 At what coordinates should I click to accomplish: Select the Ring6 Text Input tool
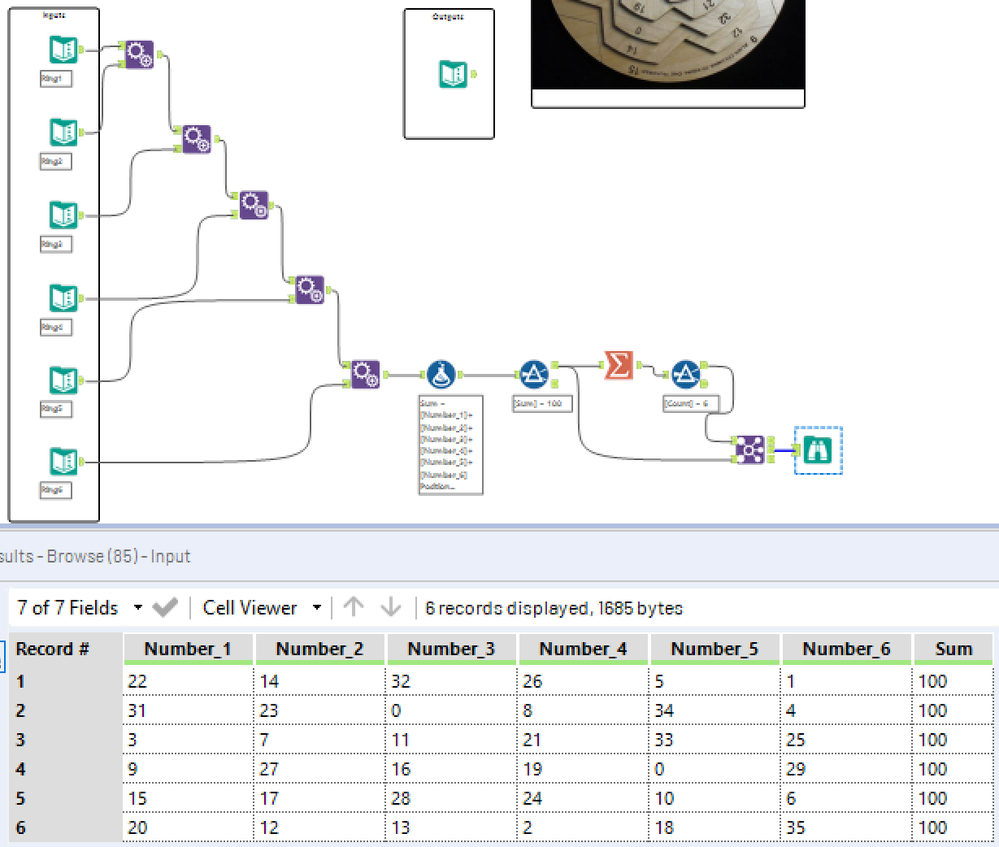64,461
